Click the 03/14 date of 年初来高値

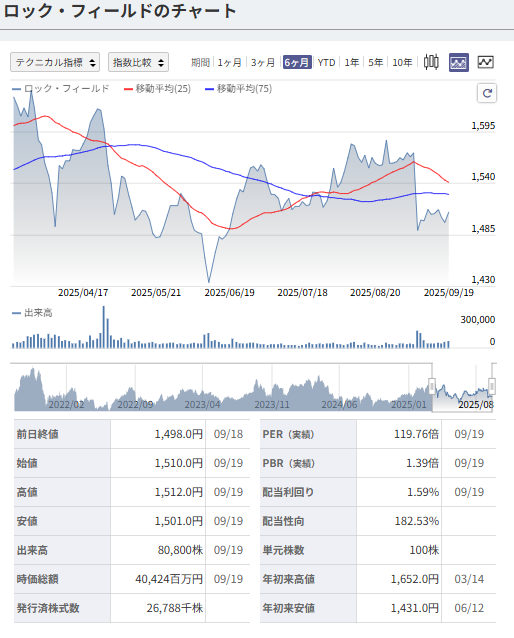pos(469,579)
